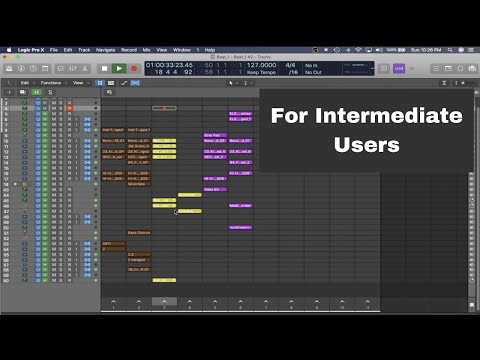Open the Note Pads icon

pos(448,69)
